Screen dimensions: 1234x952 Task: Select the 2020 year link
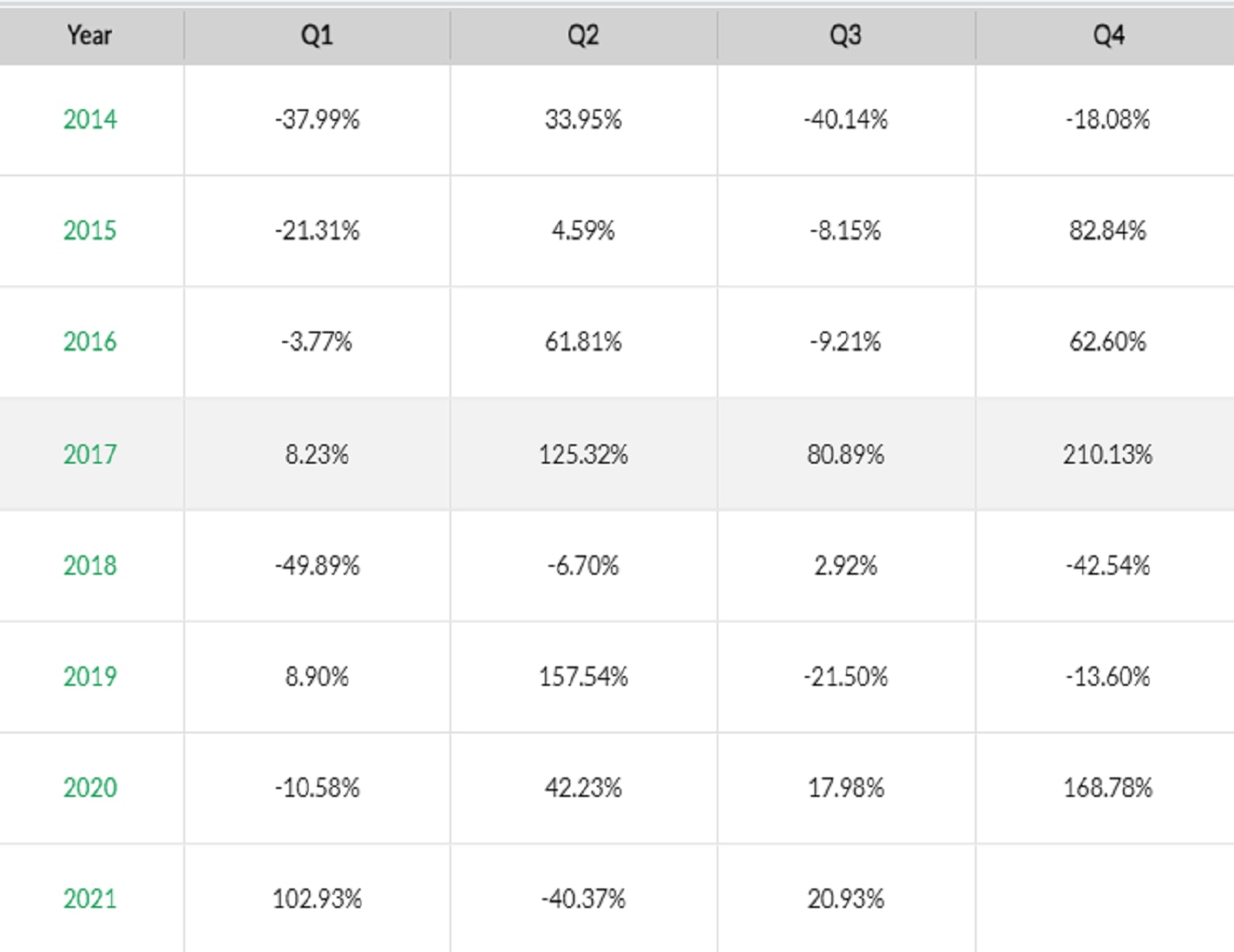[x=90, y=787]
